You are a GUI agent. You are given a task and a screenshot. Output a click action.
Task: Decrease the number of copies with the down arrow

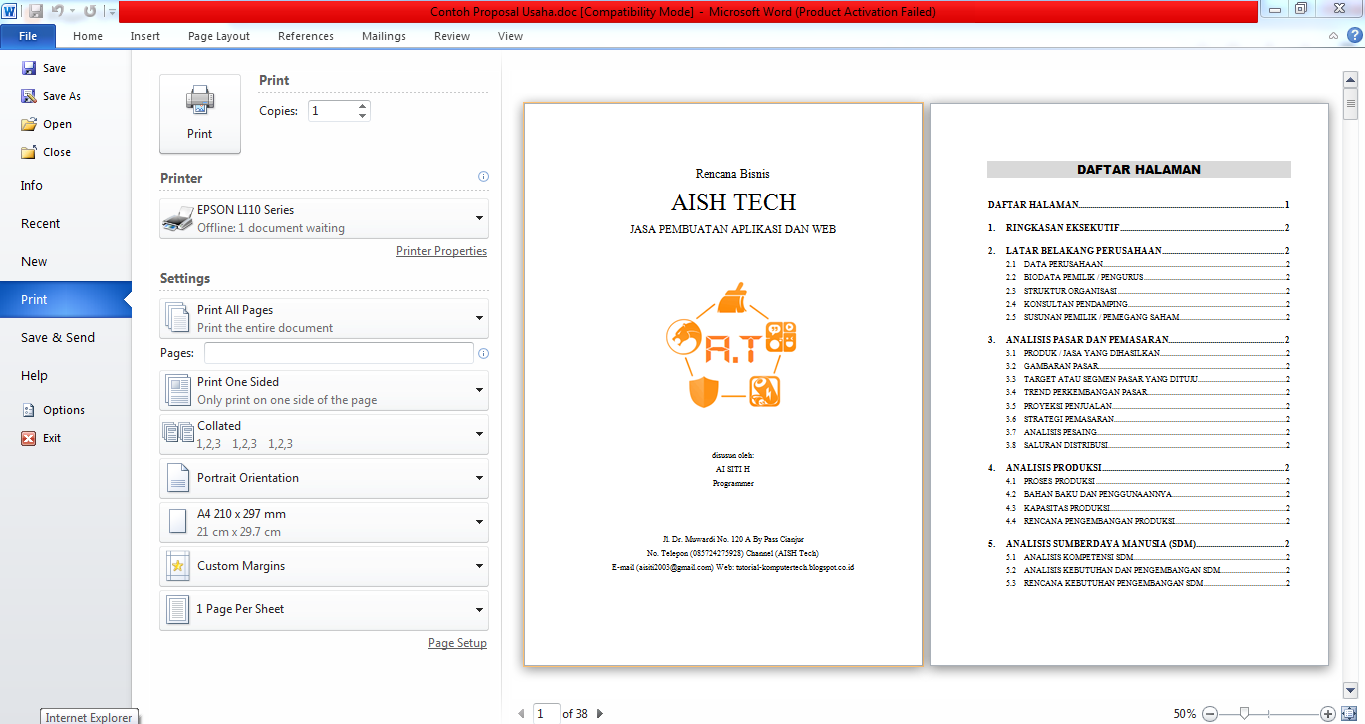tap(362, 116)
